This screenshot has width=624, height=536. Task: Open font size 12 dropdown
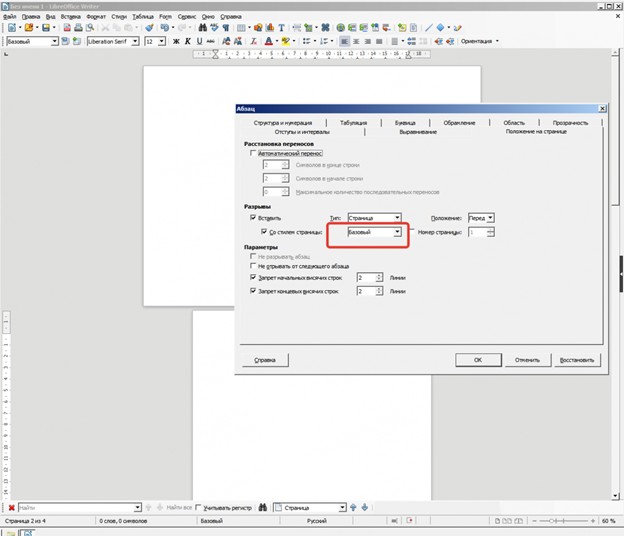coord(162,41)
